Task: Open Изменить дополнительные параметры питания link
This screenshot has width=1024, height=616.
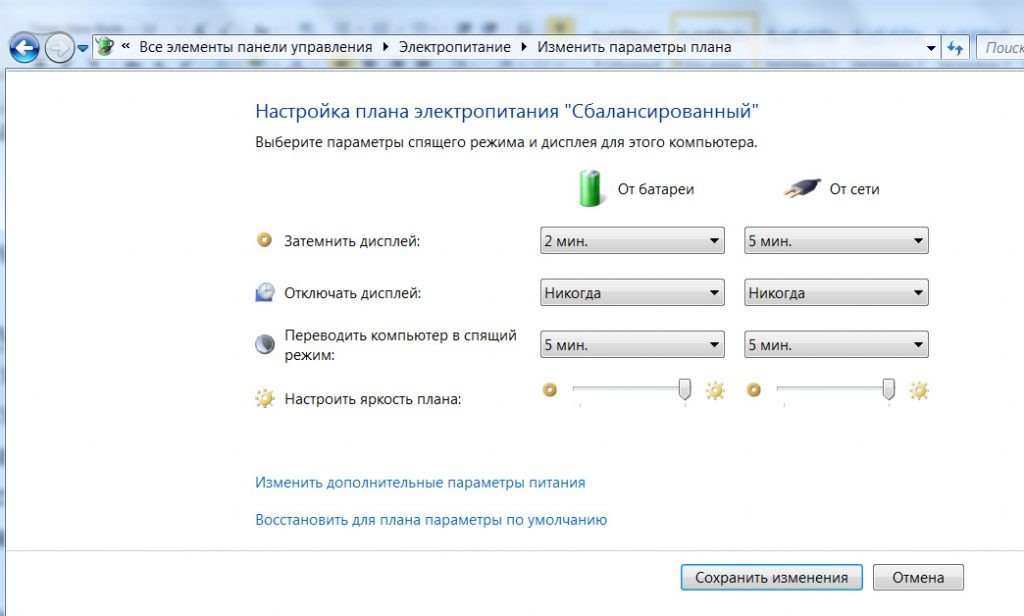Action: coord(420,482)
